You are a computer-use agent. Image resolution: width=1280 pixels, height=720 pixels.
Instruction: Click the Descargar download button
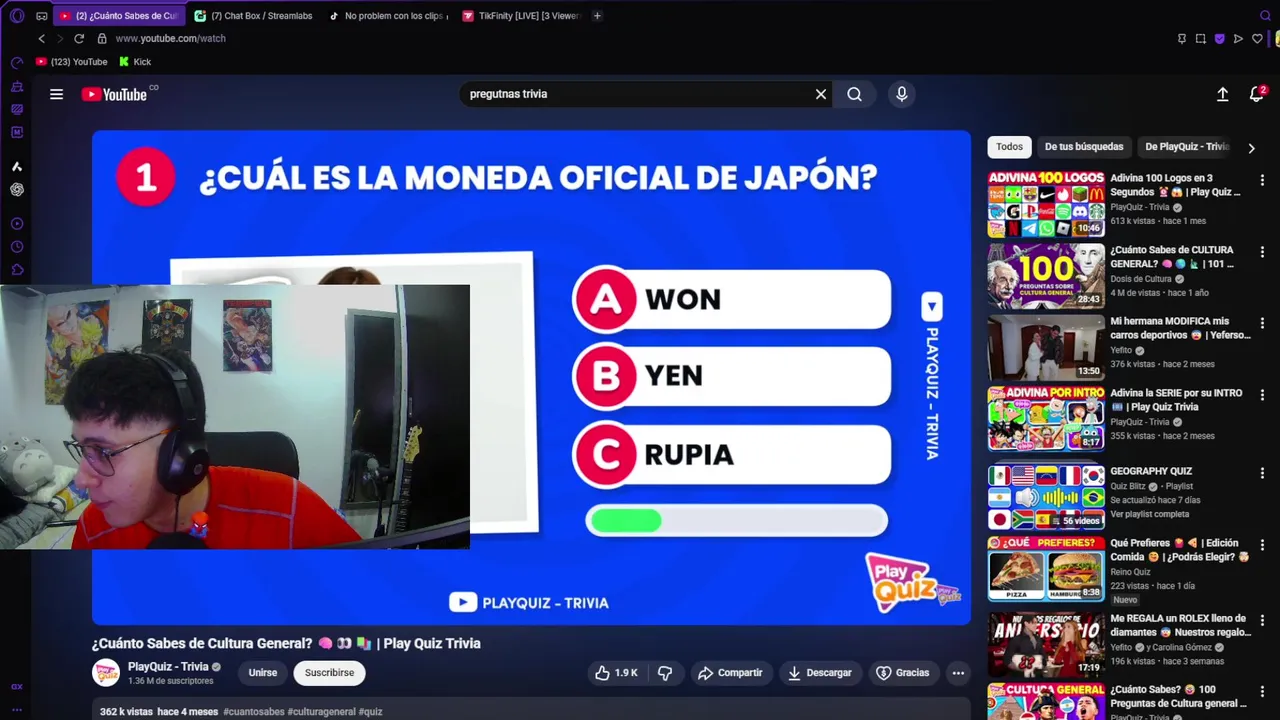819,673
